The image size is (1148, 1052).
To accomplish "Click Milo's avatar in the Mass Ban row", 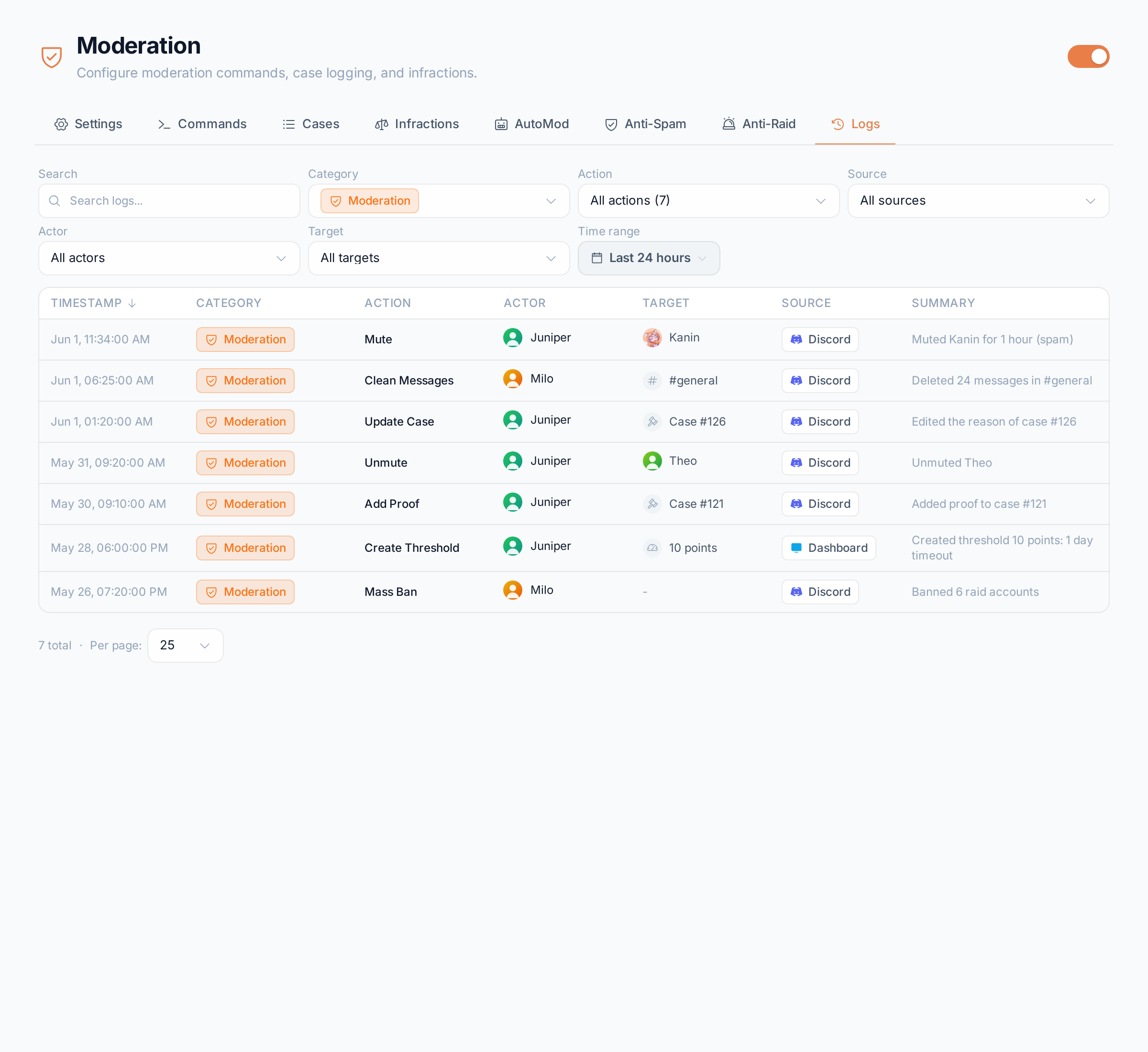I will 512,590.
